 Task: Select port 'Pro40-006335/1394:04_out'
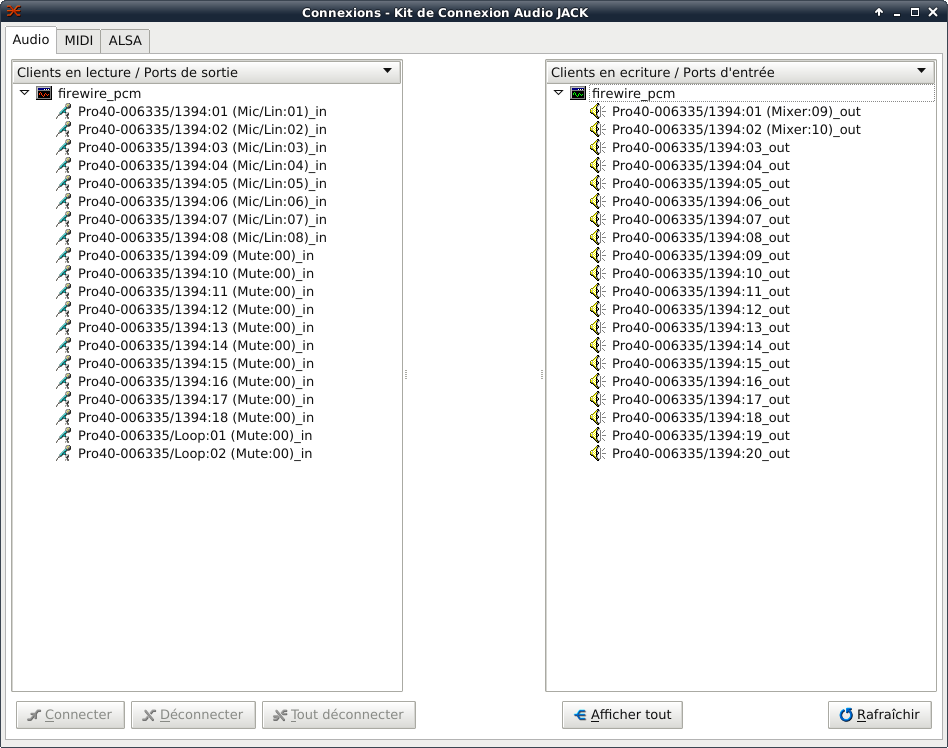(701, 166)
